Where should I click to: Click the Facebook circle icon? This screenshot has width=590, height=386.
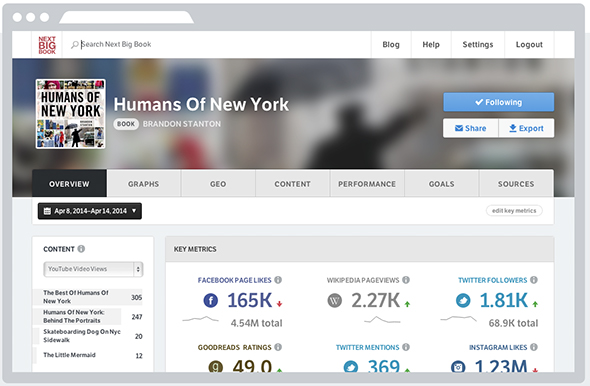pyautogui.click(x=211, y=300)
